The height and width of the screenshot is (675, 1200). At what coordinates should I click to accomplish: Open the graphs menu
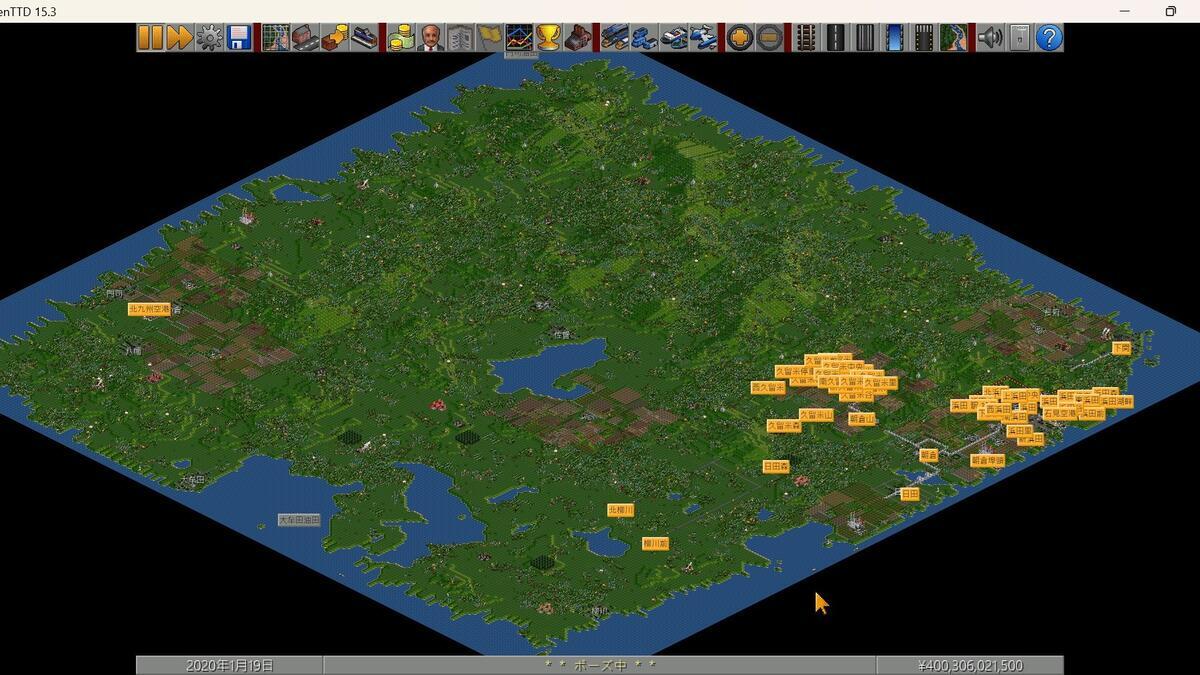click(x=518, y=38)
